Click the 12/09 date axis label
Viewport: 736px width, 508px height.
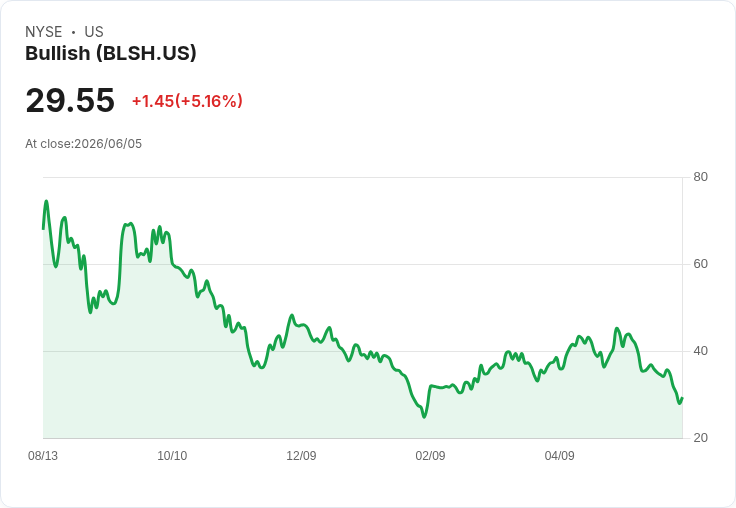tap(301, 456)
